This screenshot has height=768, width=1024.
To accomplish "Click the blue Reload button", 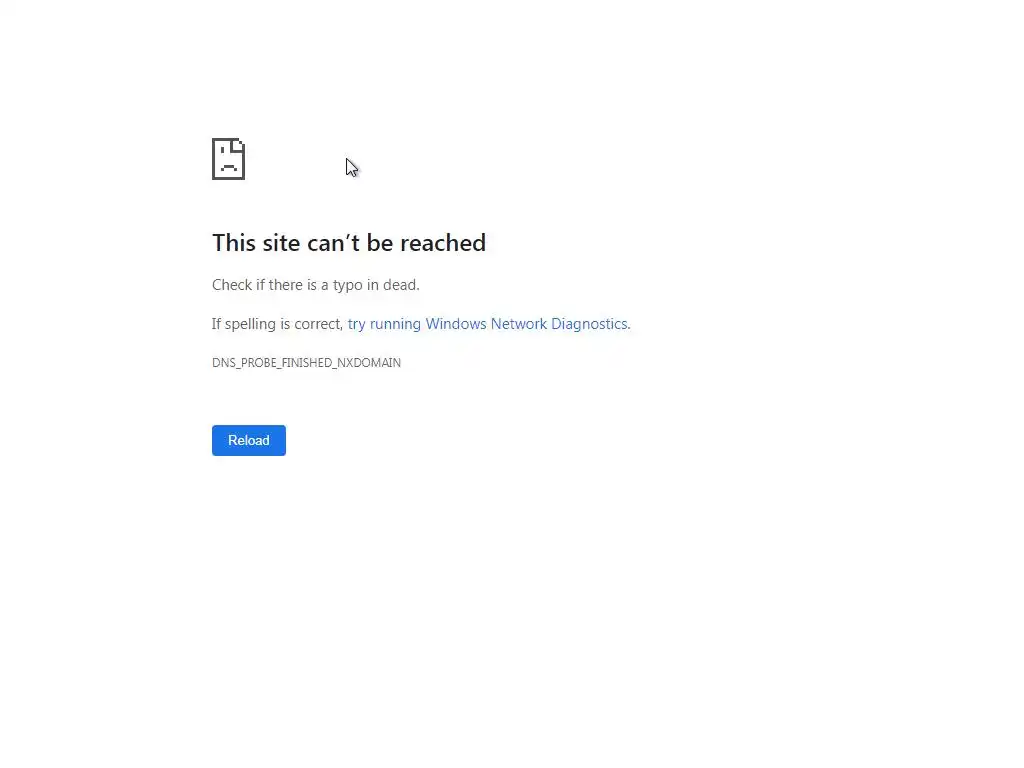I will coord(249,440).
